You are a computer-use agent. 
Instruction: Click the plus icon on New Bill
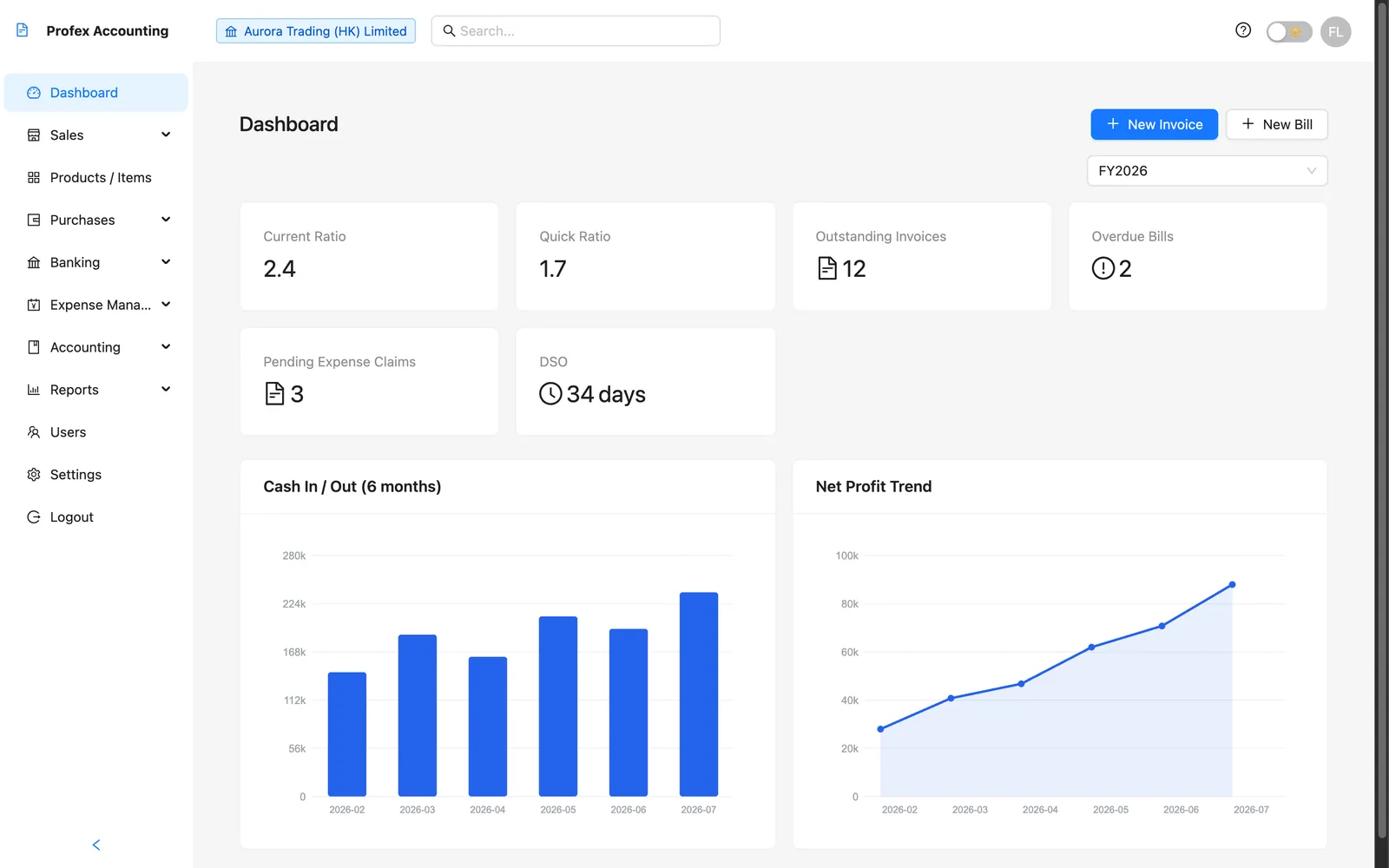pos(1247,124)
